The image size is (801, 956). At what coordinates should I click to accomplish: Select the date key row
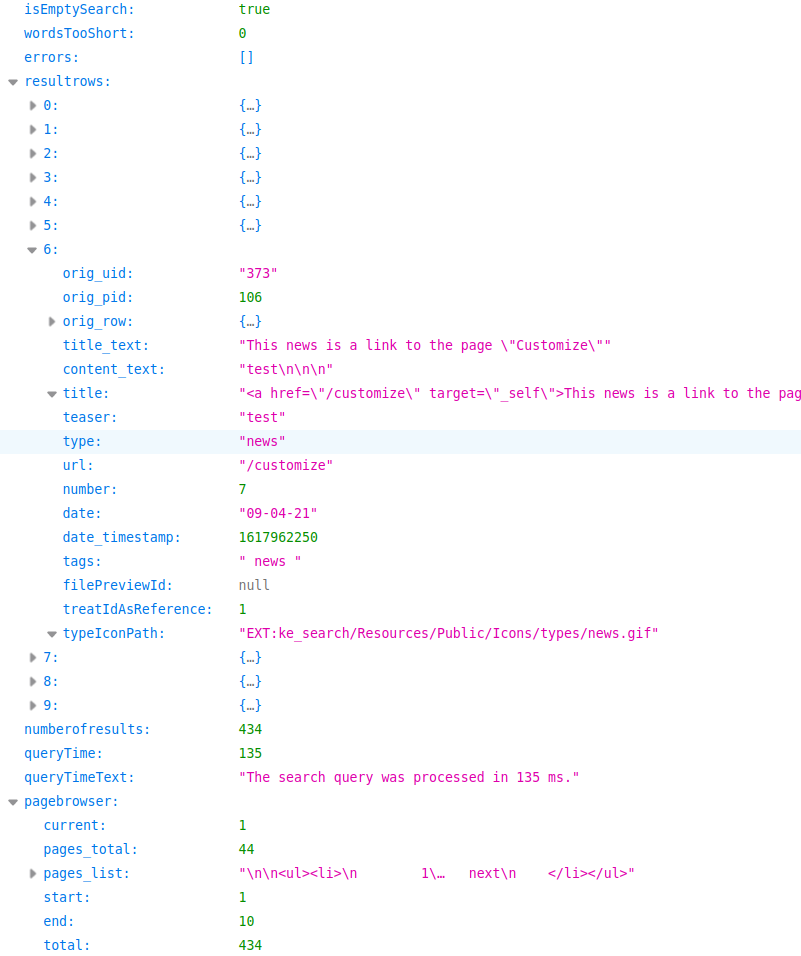pos(82,513)
